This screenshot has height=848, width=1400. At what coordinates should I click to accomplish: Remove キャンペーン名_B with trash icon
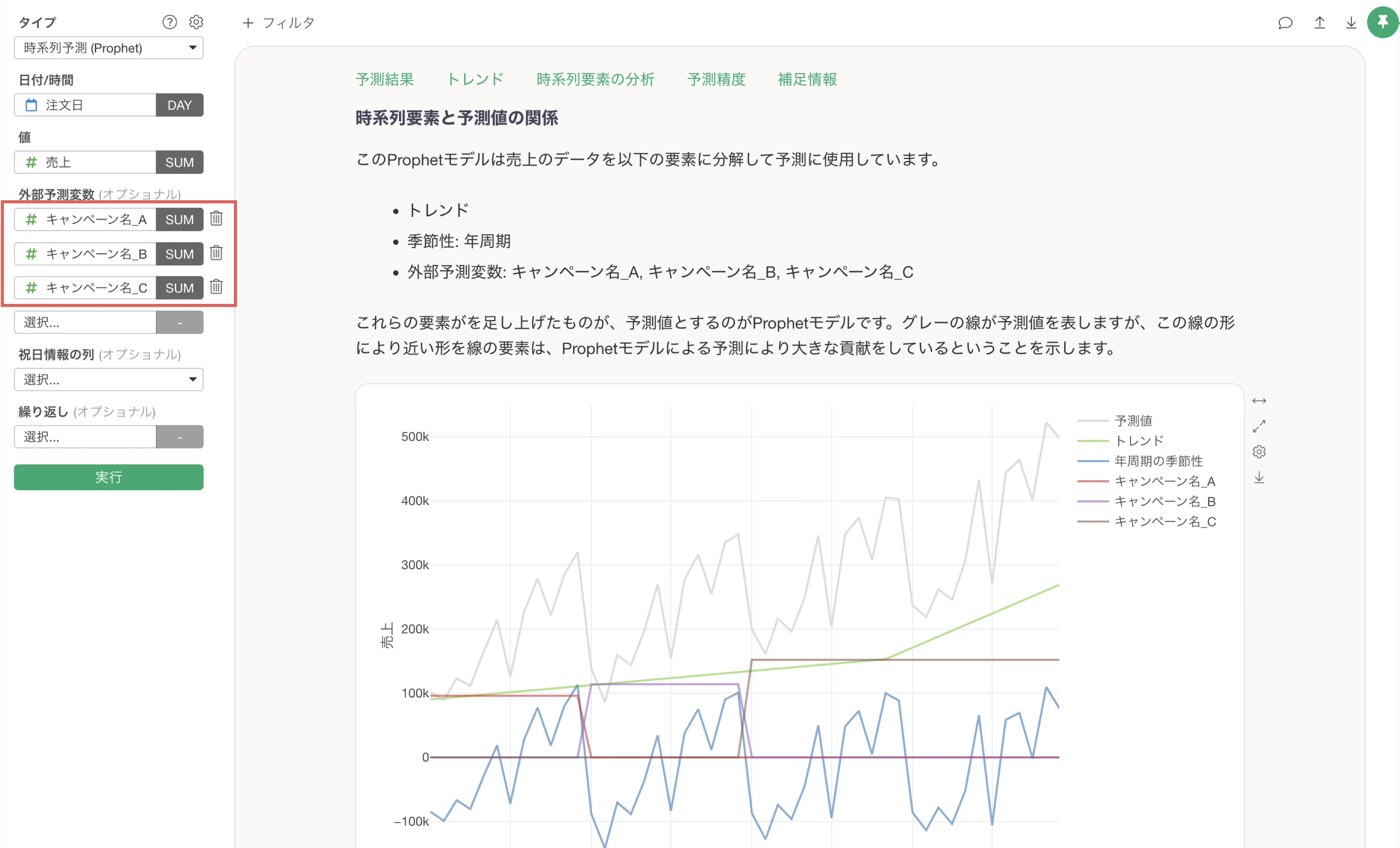216,253
